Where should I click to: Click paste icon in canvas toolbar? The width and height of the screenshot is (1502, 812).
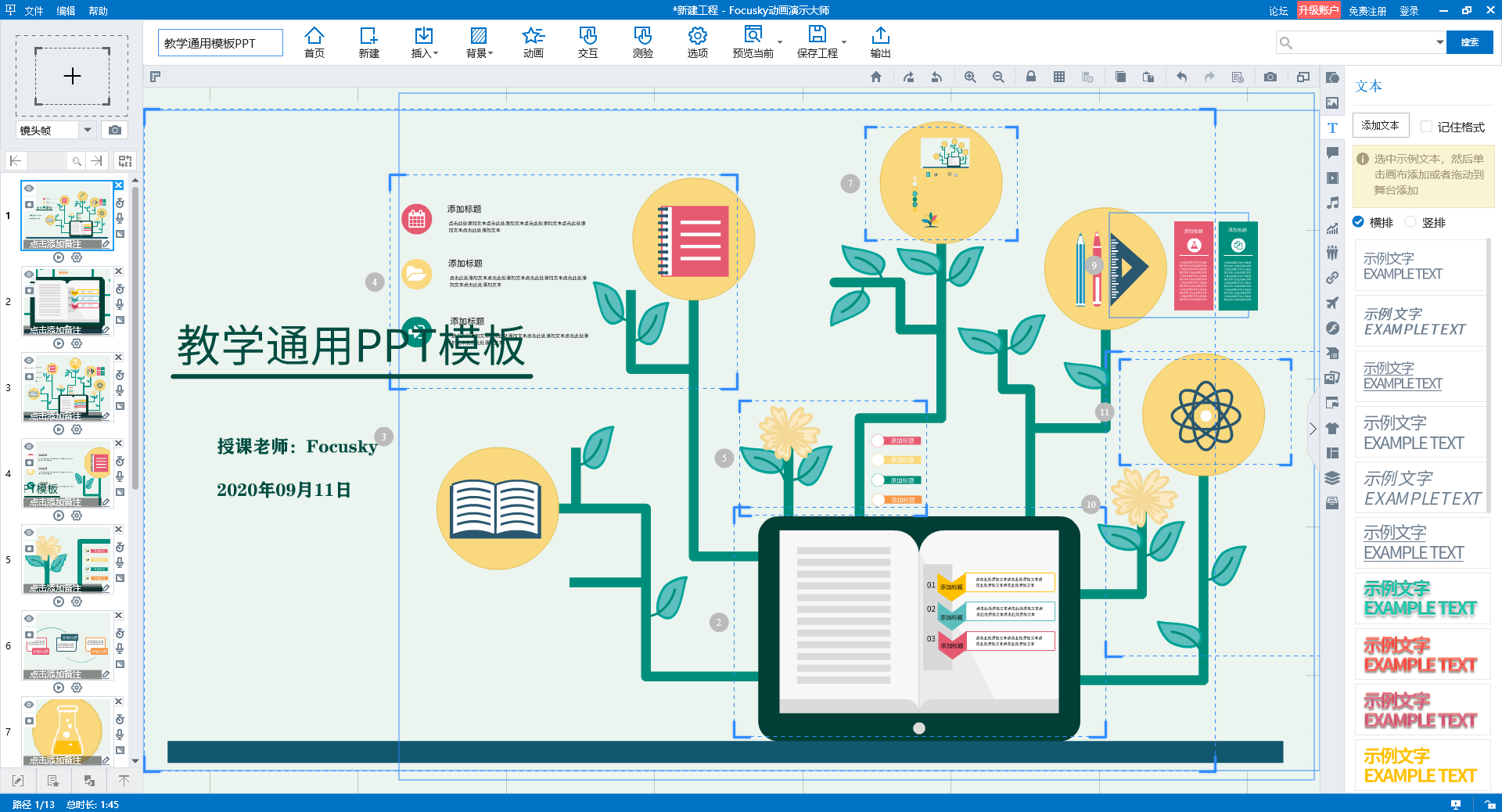tap(1148, 77)
